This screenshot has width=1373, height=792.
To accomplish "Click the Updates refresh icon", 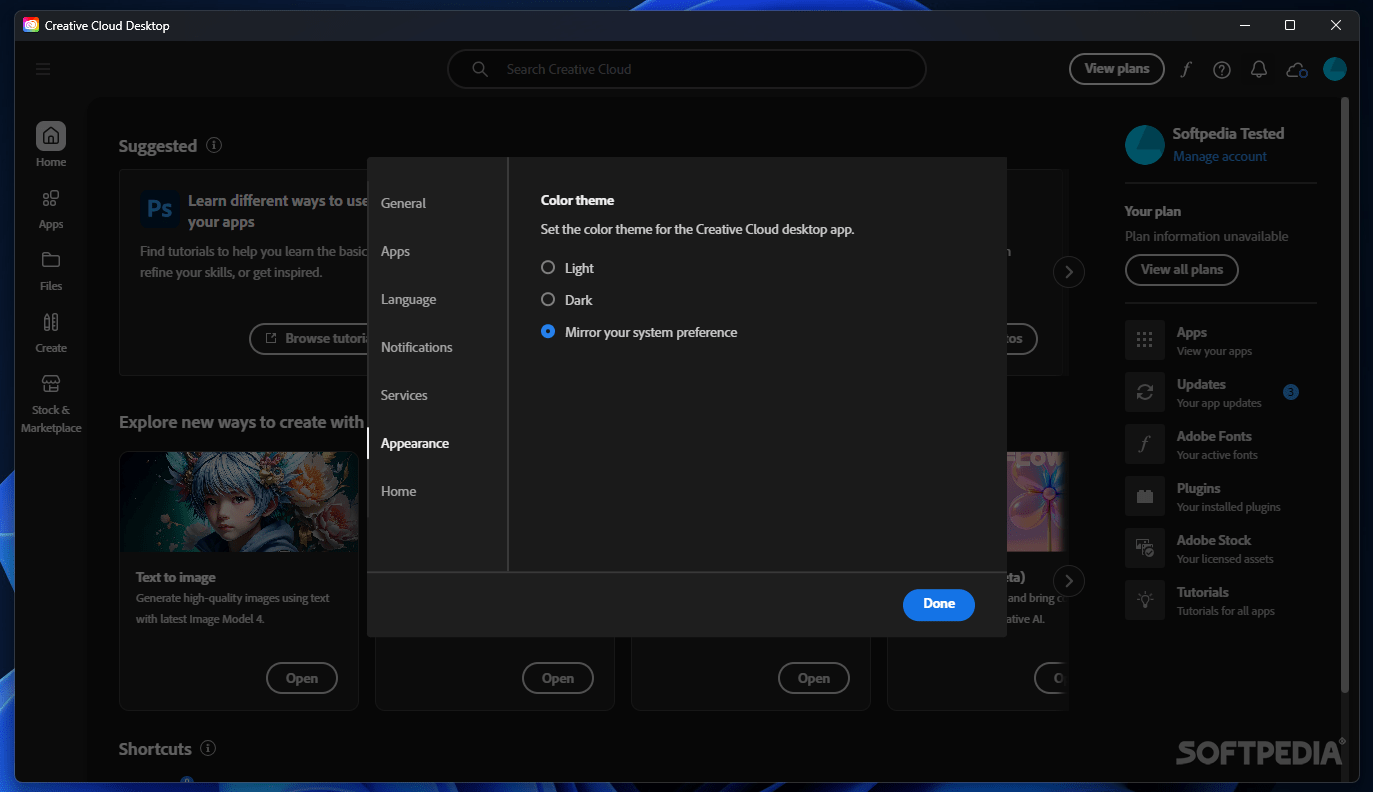I will click(x=1145, y=392).
